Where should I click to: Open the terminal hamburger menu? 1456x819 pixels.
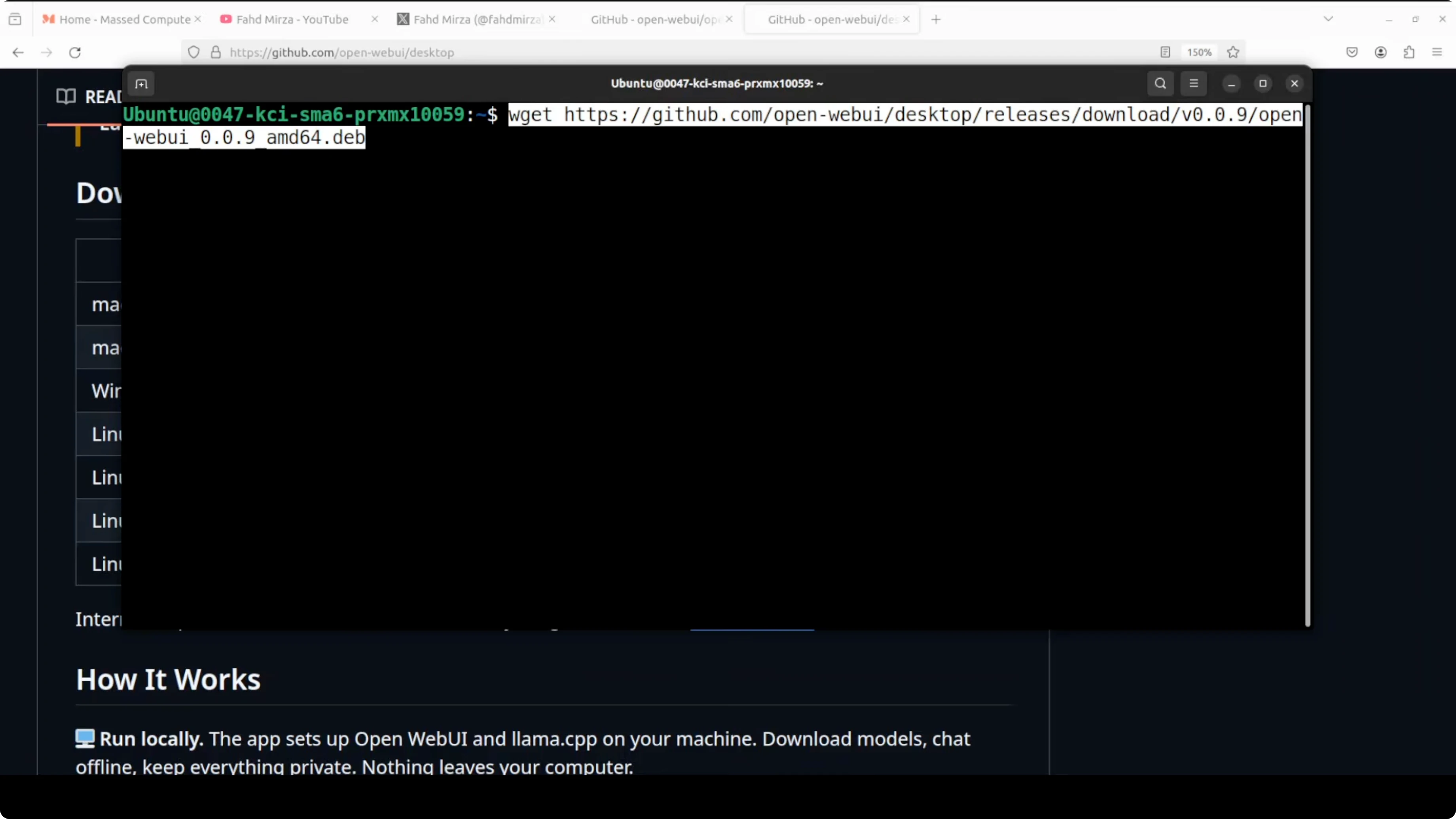(x=1193, y=83)
